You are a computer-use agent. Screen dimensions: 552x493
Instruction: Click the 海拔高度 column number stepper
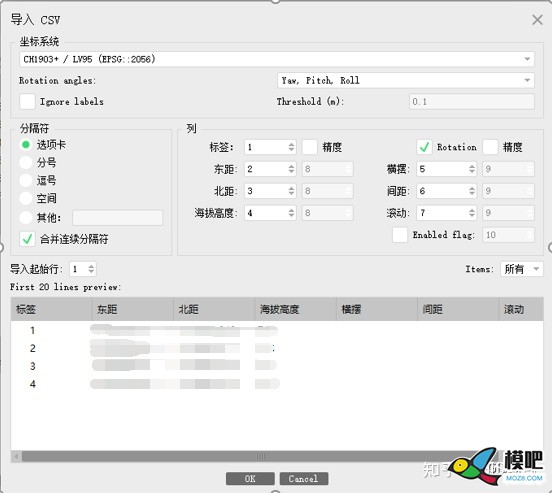(x=270, y=213)
